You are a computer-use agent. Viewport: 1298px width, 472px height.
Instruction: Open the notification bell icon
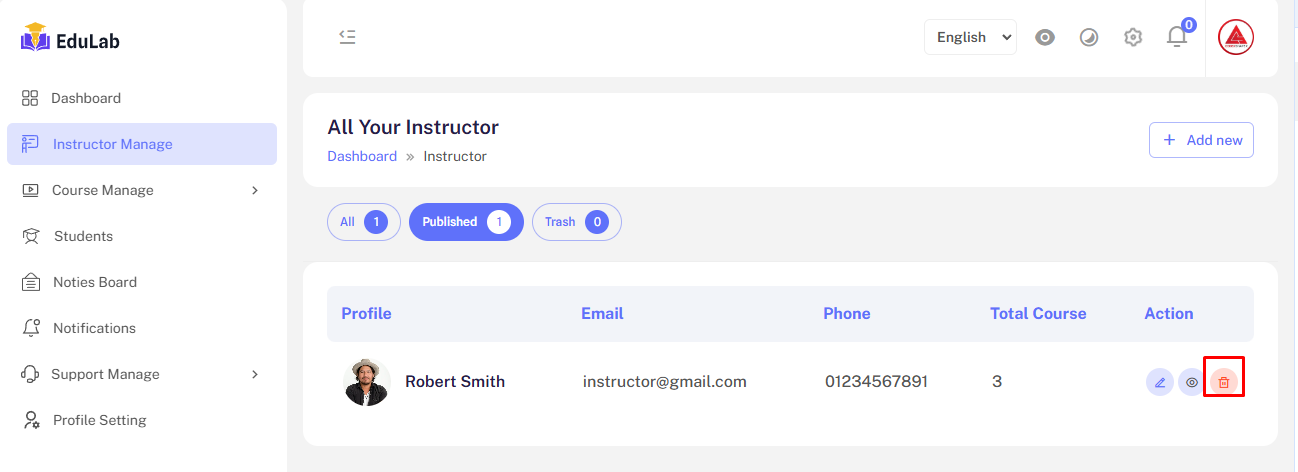(x=1177, y=37)
